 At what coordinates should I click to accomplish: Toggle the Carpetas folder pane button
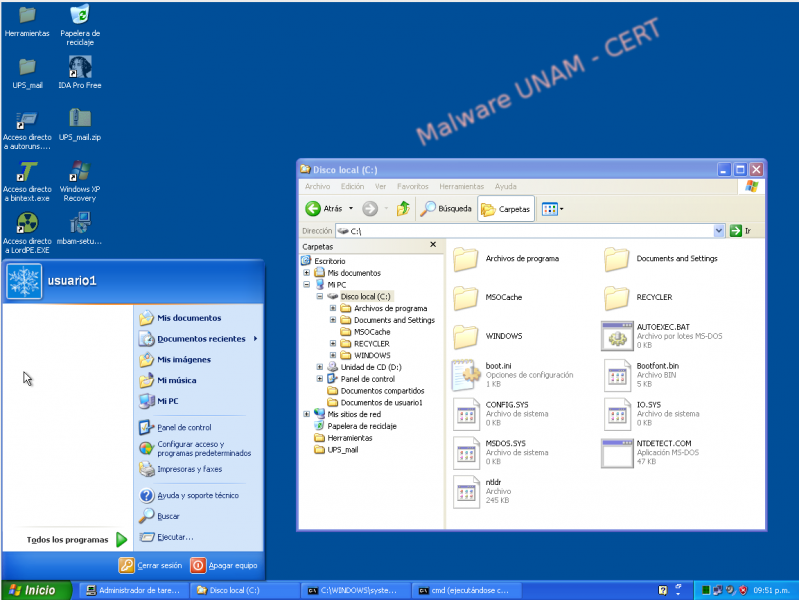(505, 209)
